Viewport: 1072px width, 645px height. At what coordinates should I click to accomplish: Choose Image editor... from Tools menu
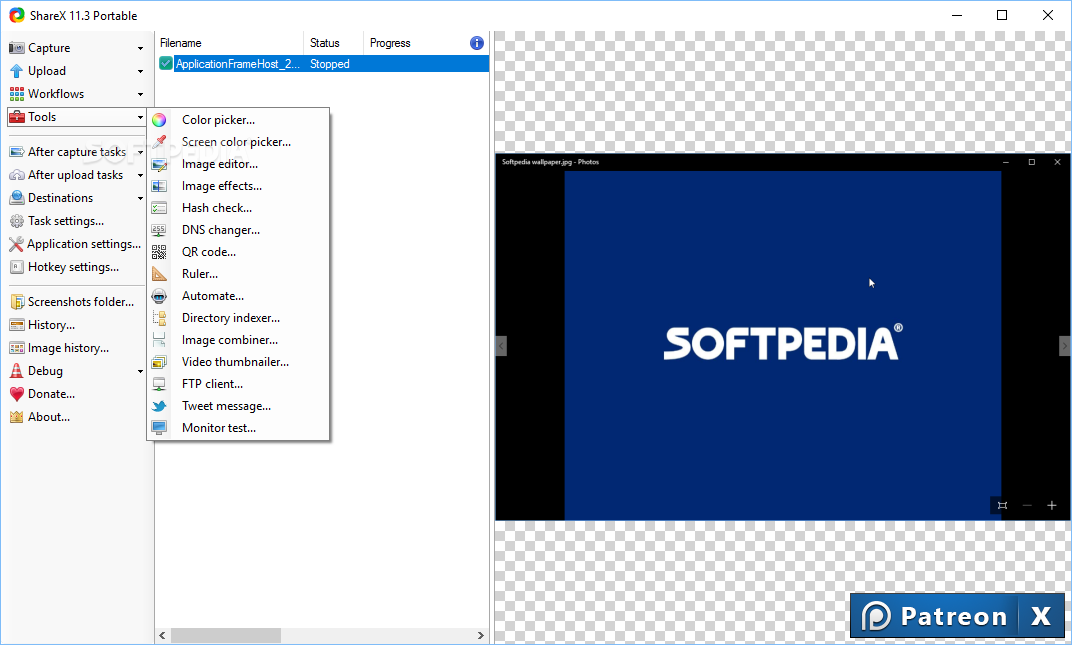[x=238, y=164]
